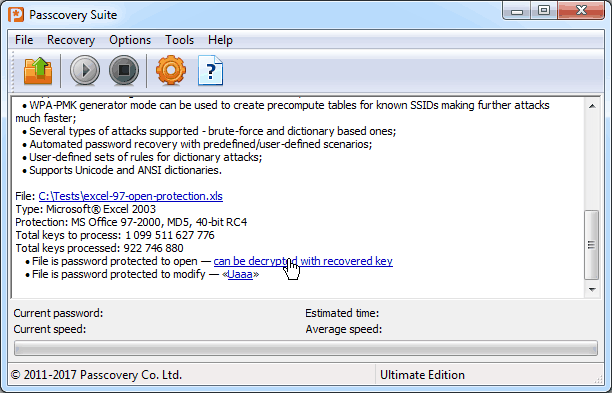Image resolution: width=612 pixels, height=393 pixels.
Task: Start recovery with the play button
Action: (x=85, y=71)
